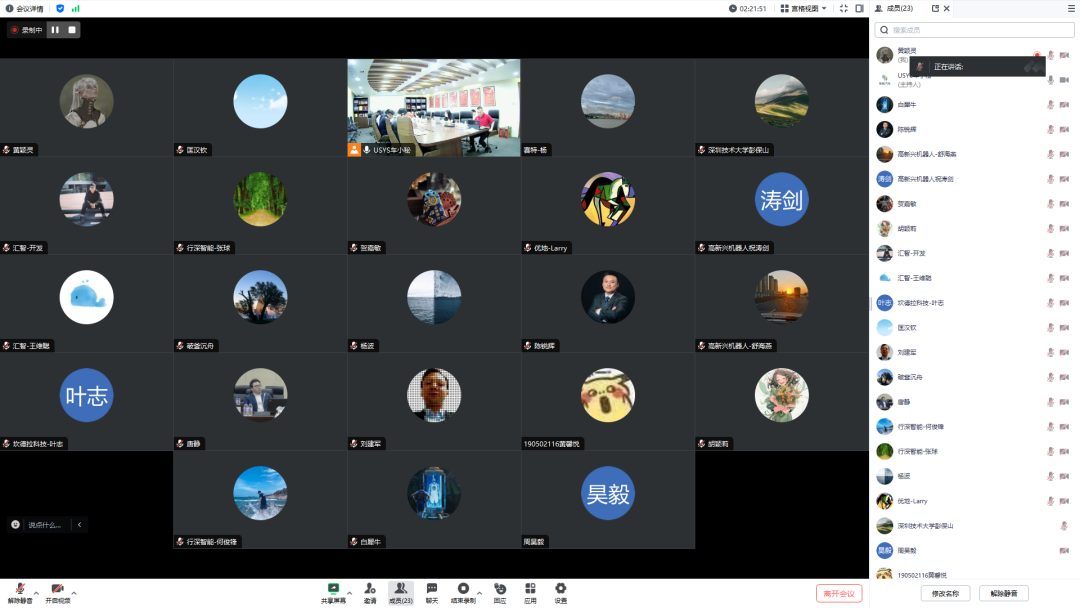Toggle mic for 汇智-开发 in member list
This screenshot has width=1080, height=608.
point(1050,253)
